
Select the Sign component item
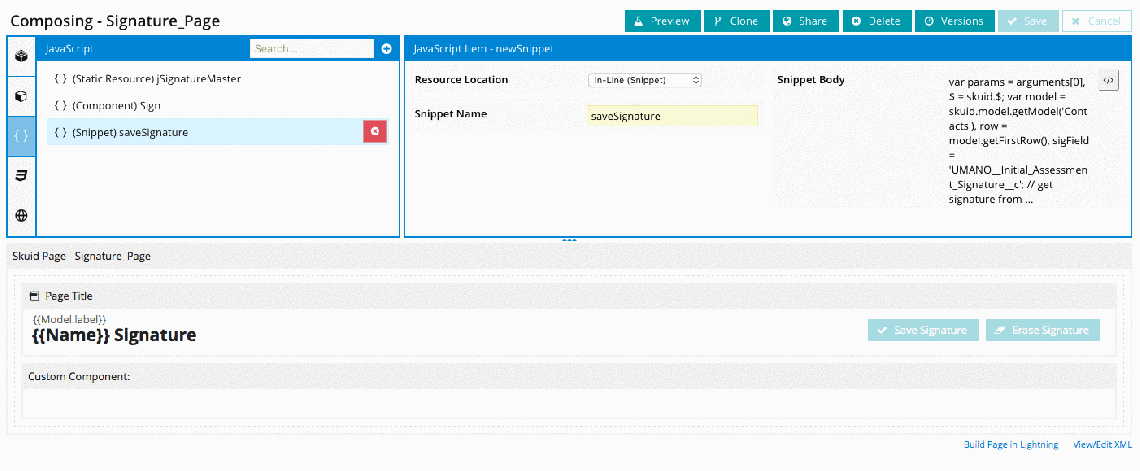click(116, 105)
